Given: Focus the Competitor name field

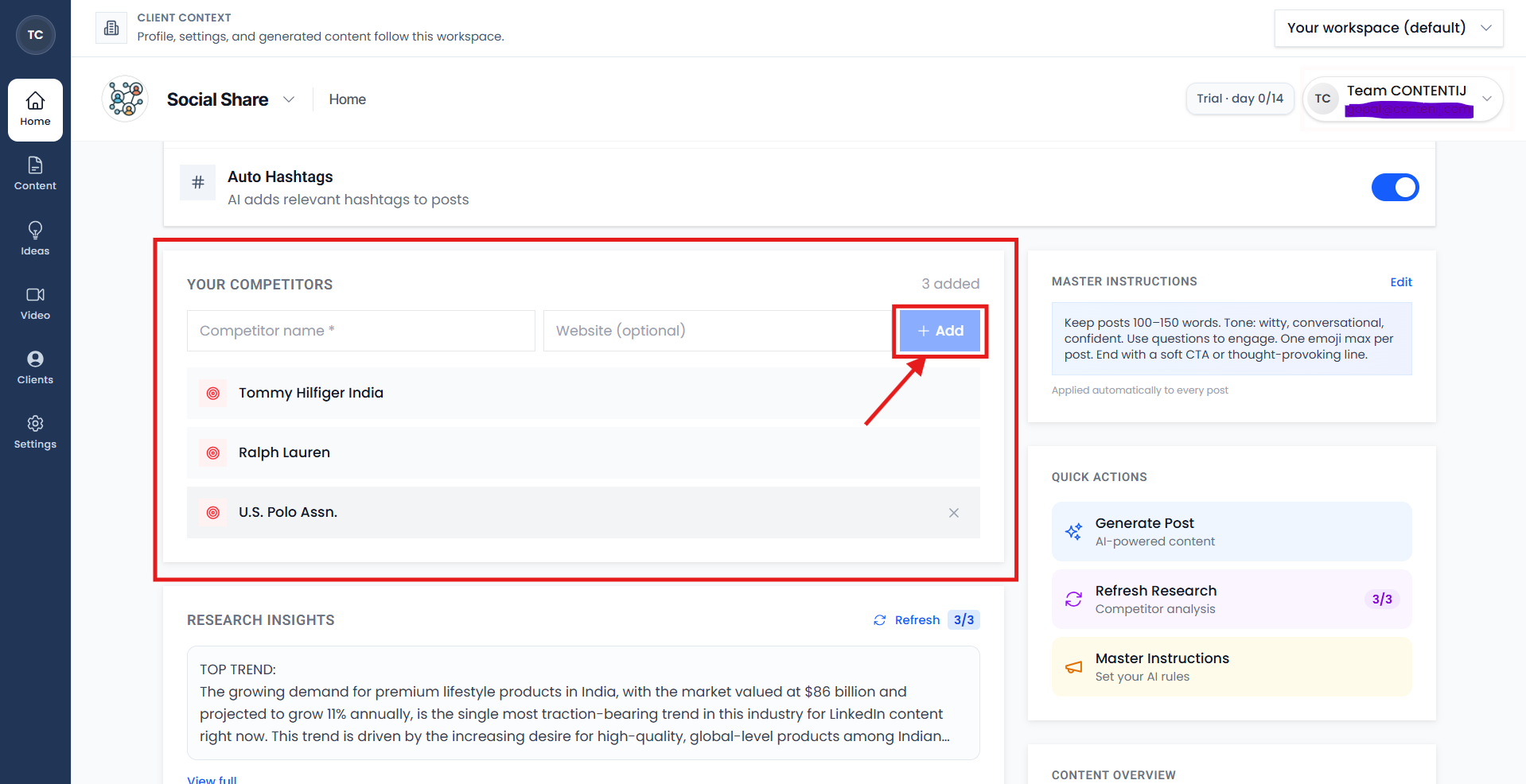Looking at the screenshot, I should pos(360,331).
